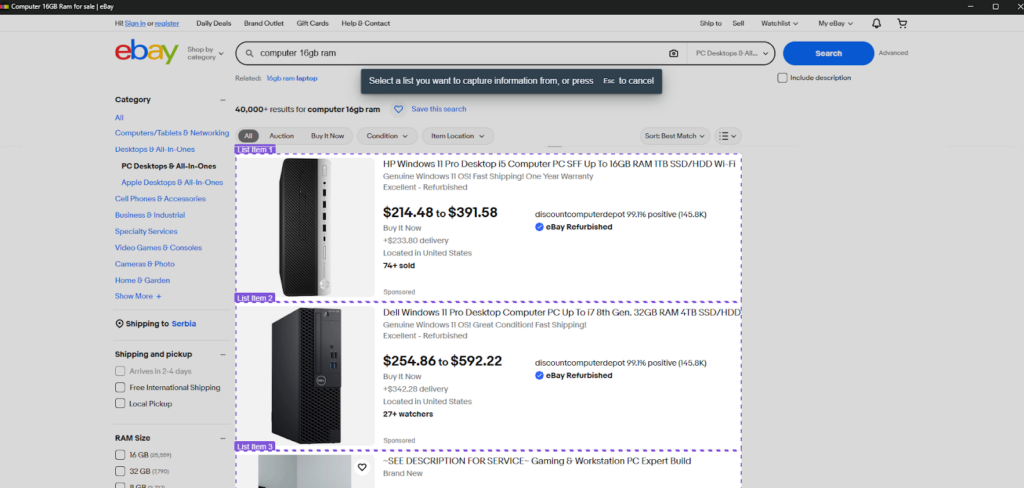Viewport: 1024px width, 488px height.
Task: Expand the Condition filter dropdown
Action: [387, 136]
